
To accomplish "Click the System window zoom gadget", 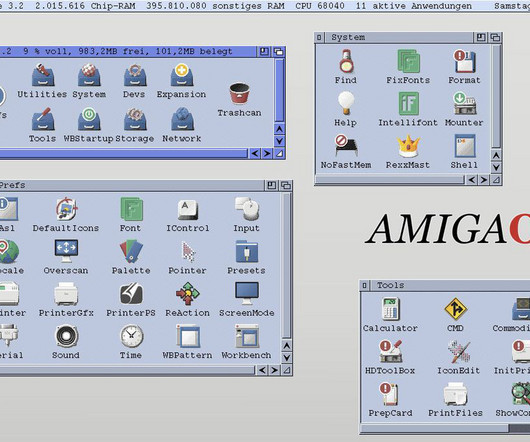I will pyautogui.click(x=481, y=37).
